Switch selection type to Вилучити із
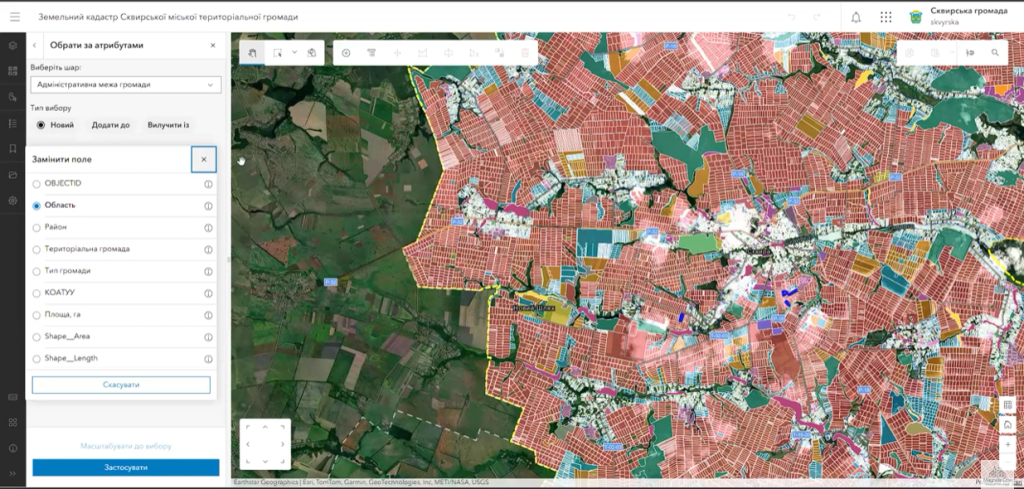This screenshot has width=1024, height=489. tap(168, 125)
